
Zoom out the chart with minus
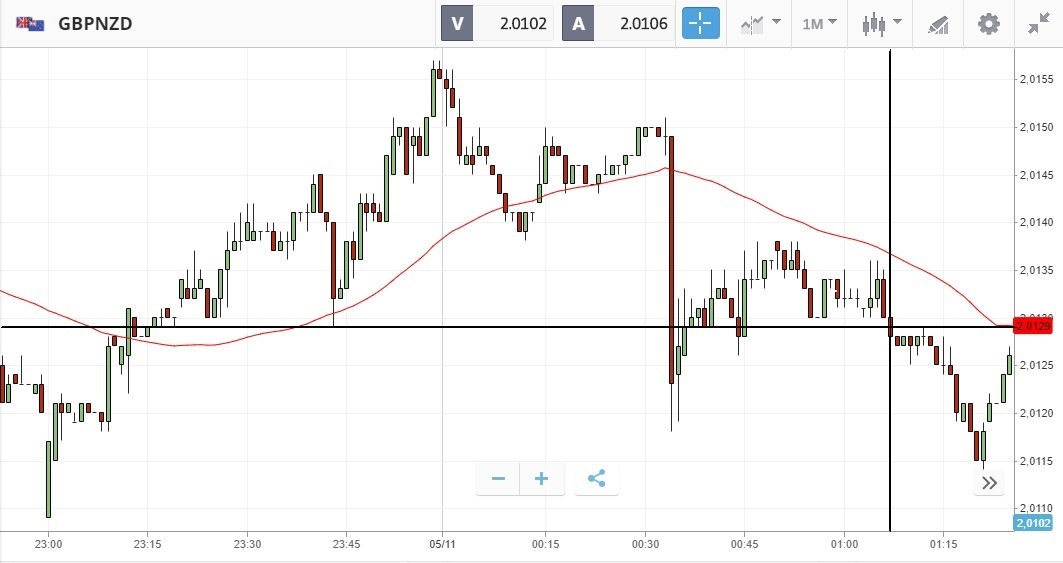tap(498, 479)
